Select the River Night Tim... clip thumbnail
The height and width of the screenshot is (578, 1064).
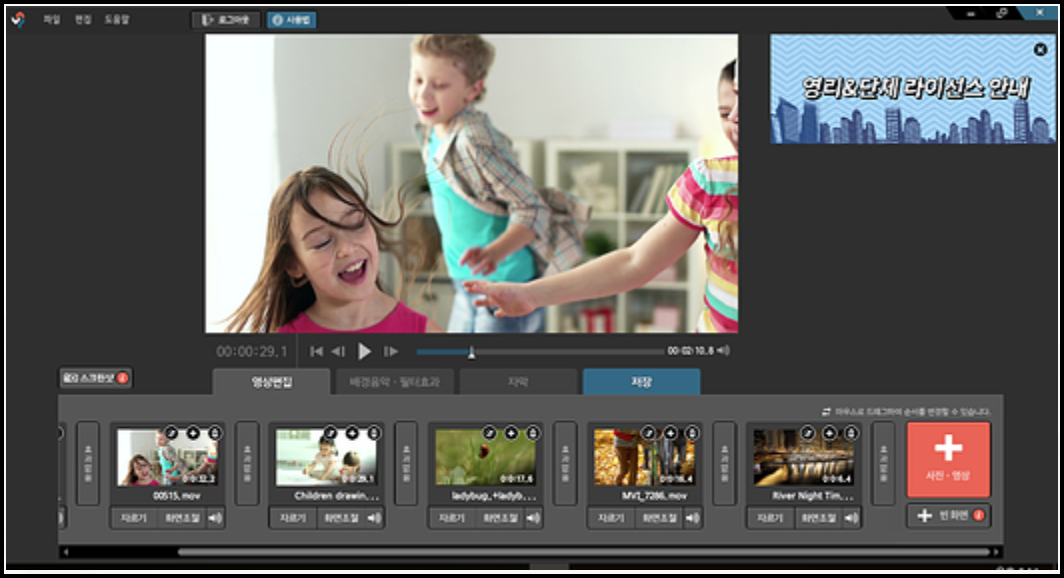(803, 457)
